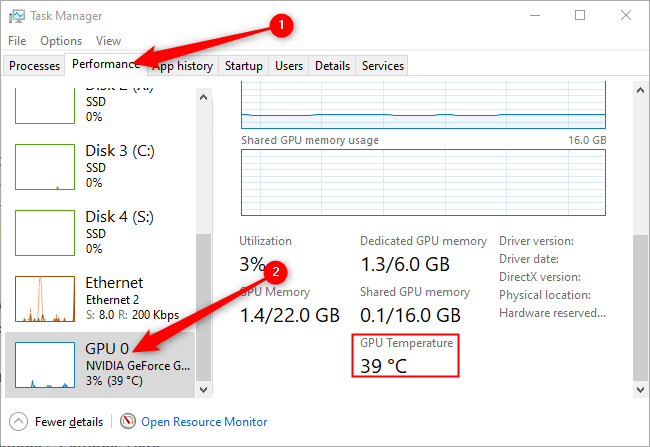
Task: Select the GPU 0 NVIDIA GeForce entry
Action: click(100, 366)
